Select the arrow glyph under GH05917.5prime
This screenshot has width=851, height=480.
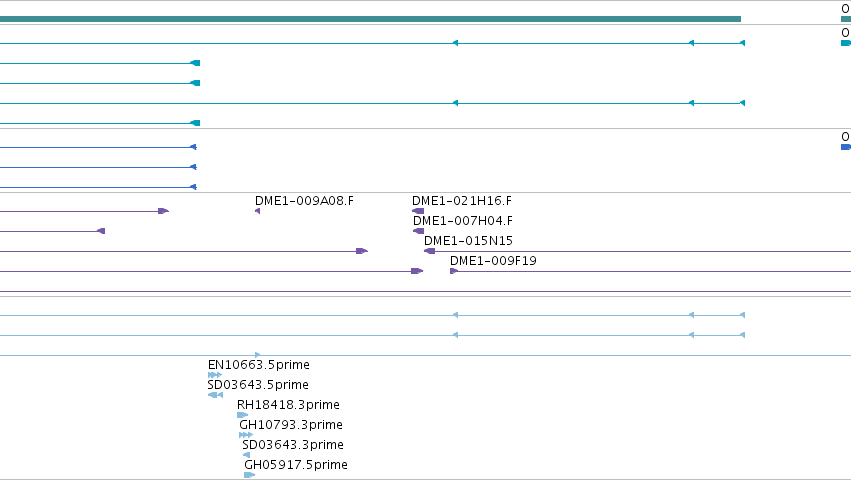click(x=250, y=476)
